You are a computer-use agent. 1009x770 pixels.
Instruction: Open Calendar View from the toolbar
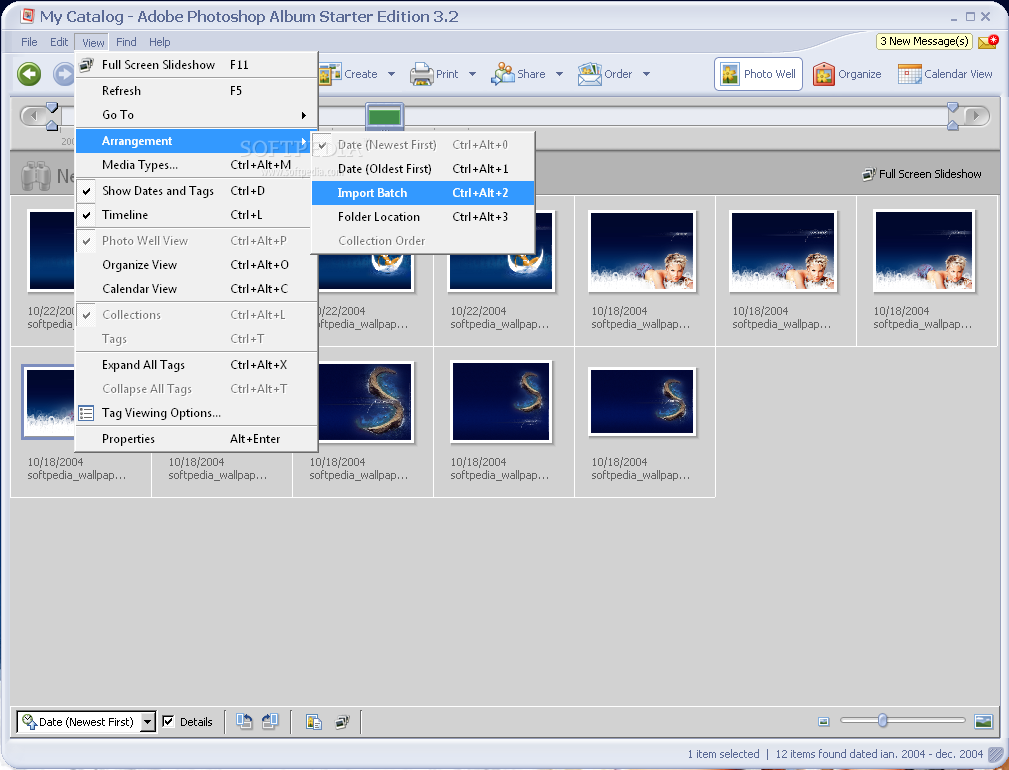[945, 74]
